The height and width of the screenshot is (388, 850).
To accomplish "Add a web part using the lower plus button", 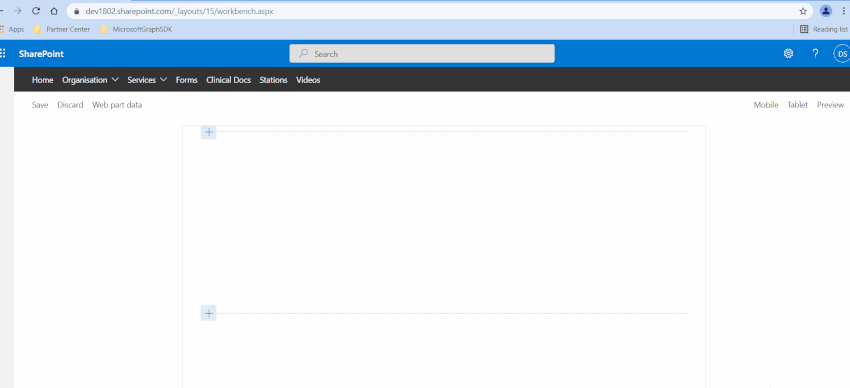I will tap(209, 313).
